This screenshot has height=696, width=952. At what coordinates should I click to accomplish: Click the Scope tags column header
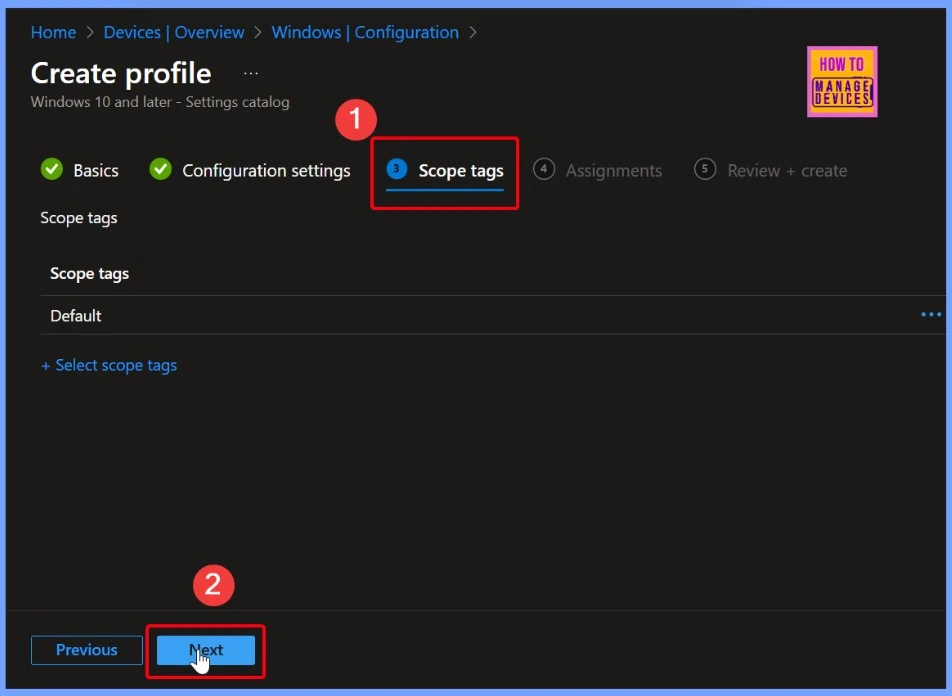(89, 274)
